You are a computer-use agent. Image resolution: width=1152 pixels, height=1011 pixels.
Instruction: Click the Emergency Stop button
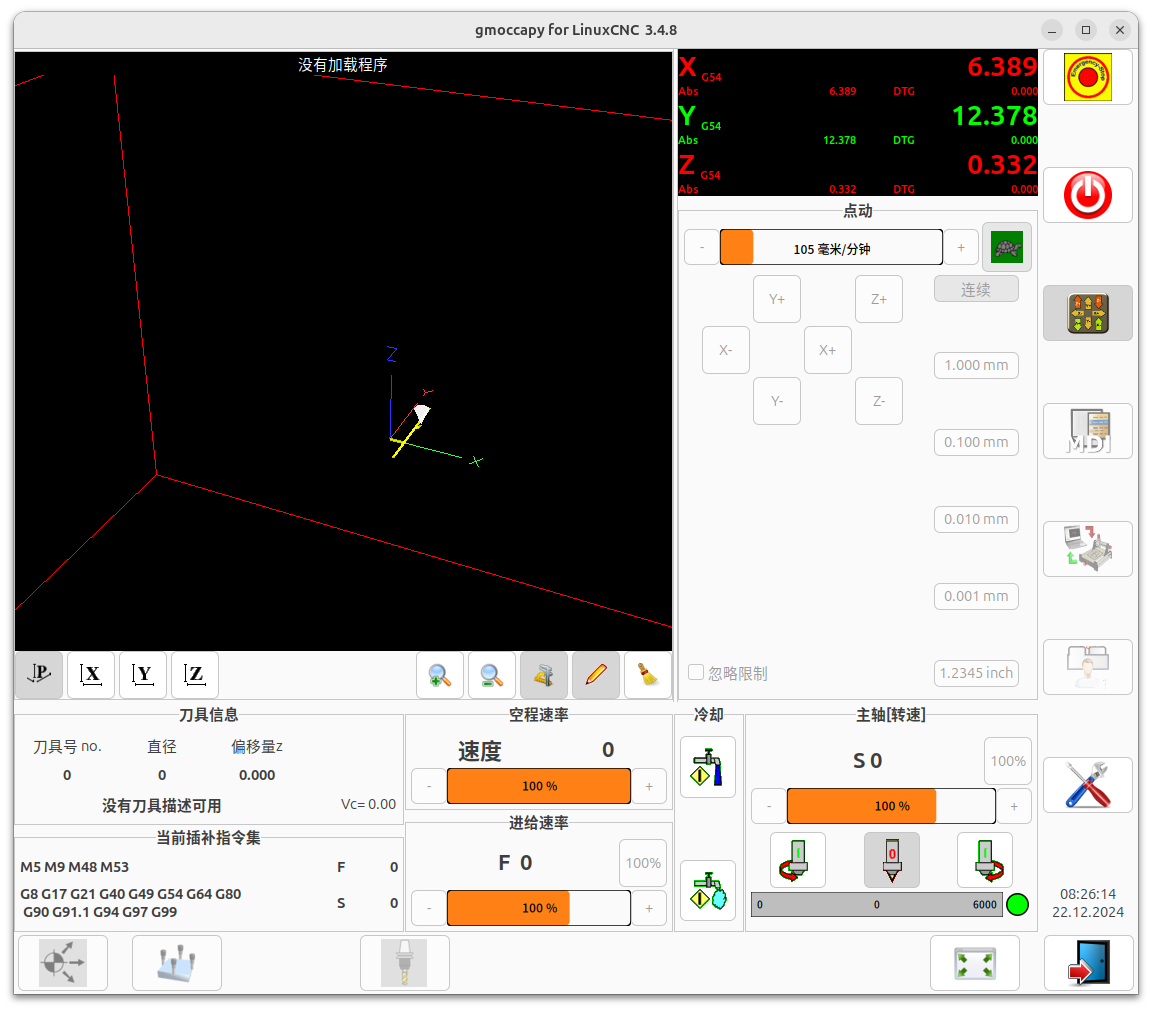[x=1087, y=77]
